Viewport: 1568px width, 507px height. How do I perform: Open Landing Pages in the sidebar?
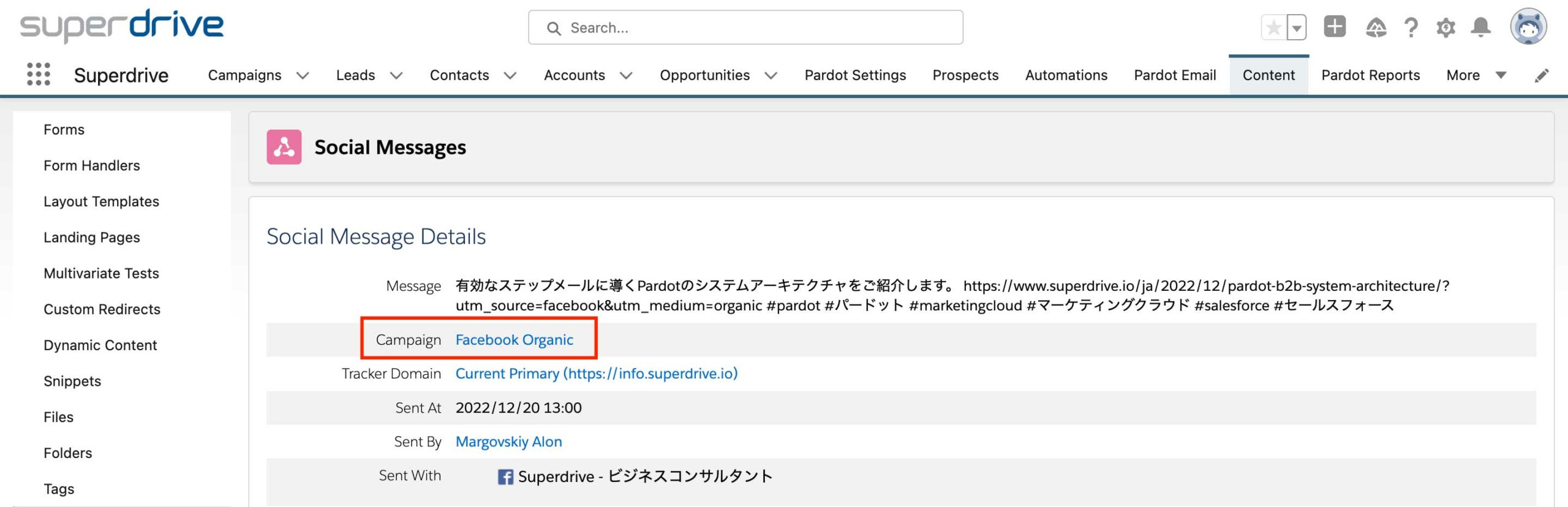click(92, 238)
